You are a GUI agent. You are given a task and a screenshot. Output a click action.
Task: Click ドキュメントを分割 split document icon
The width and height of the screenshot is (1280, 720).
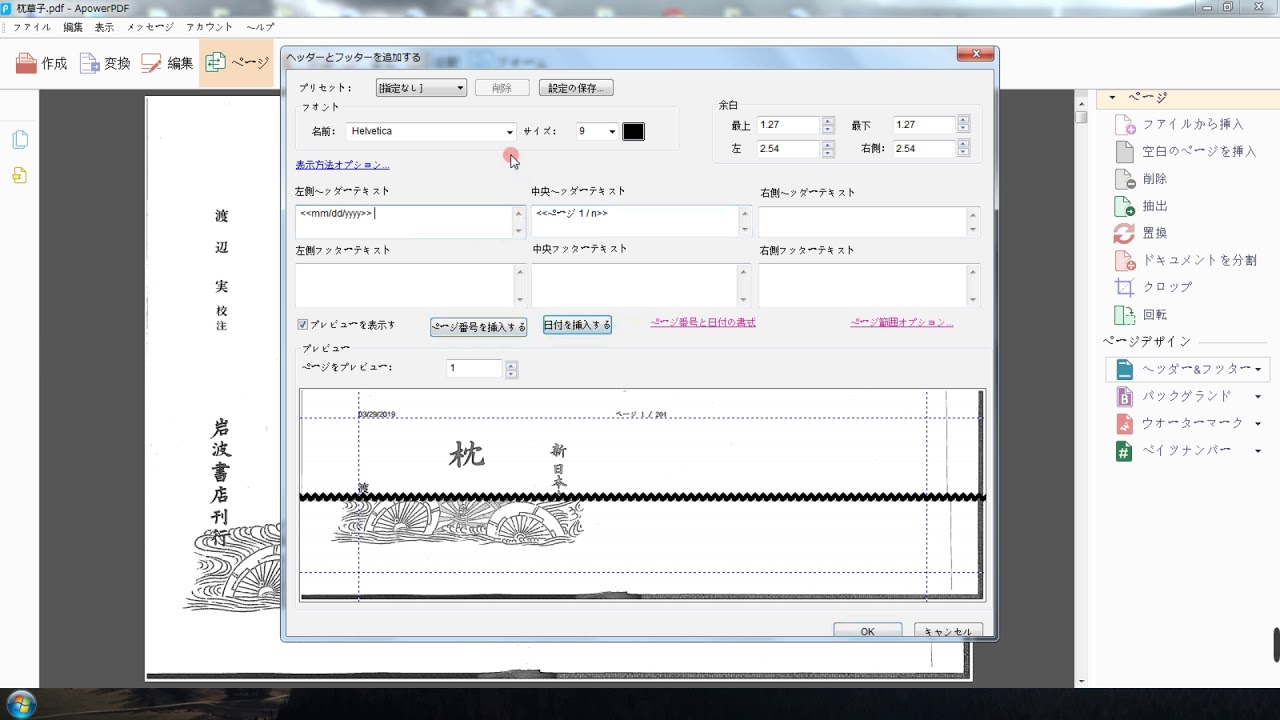(1125, 260)
